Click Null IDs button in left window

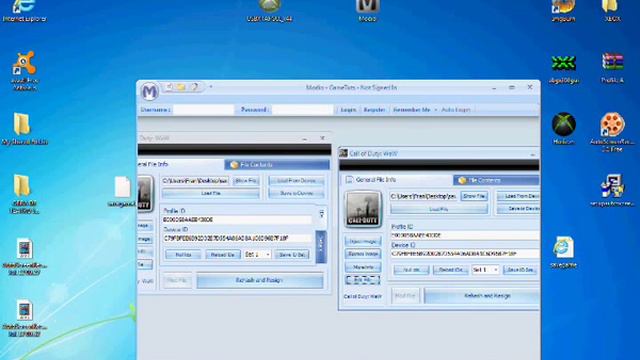click(x=183, y=255)
